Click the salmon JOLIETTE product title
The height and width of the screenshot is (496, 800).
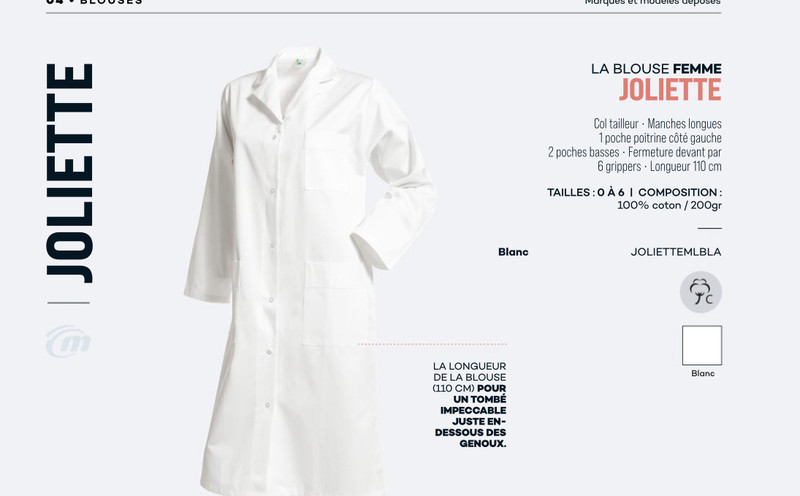670,90
